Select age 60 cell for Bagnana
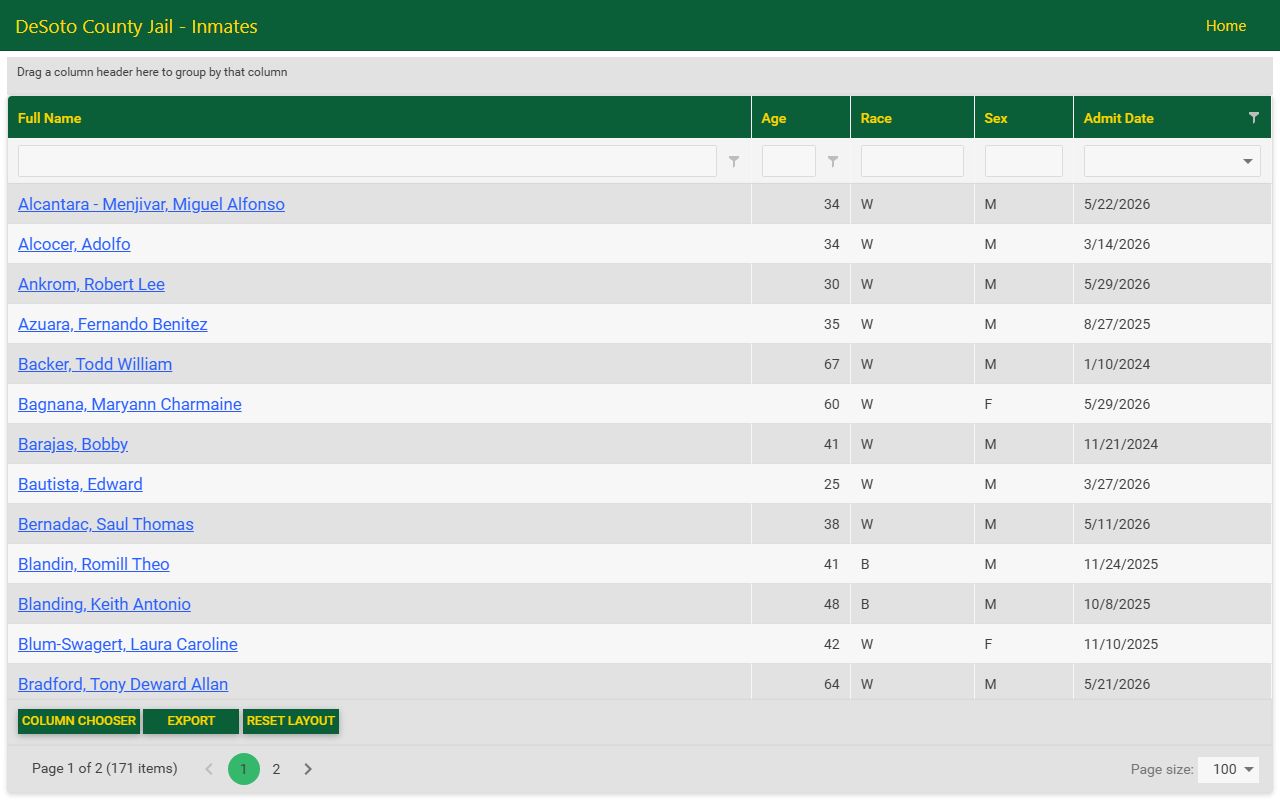 coord(801,404)
